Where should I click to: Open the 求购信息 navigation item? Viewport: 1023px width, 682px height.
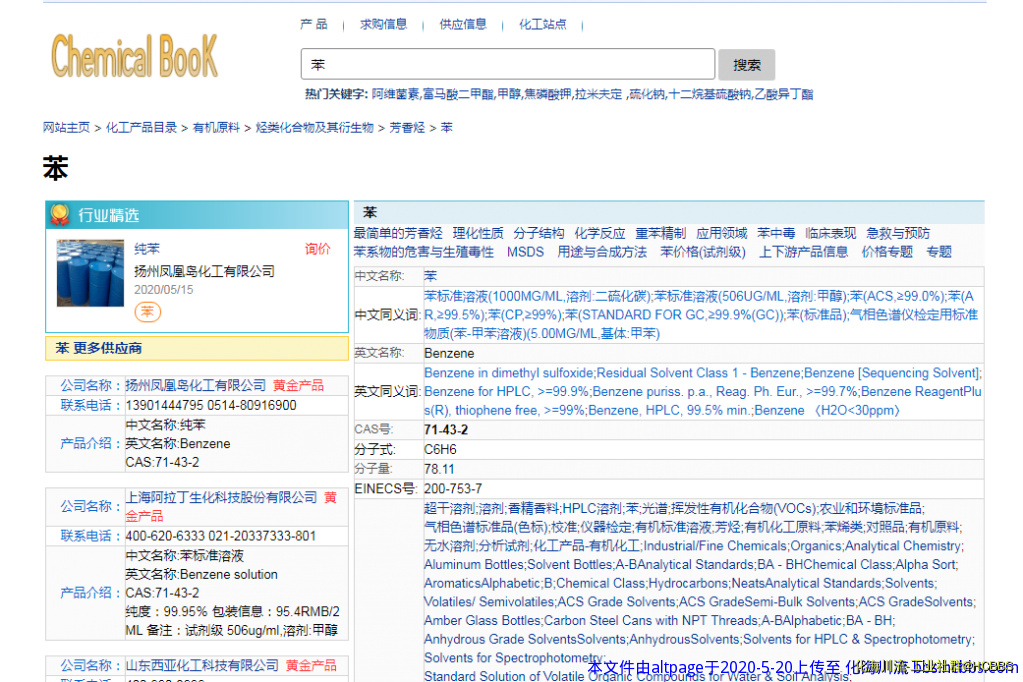(383, 24)
